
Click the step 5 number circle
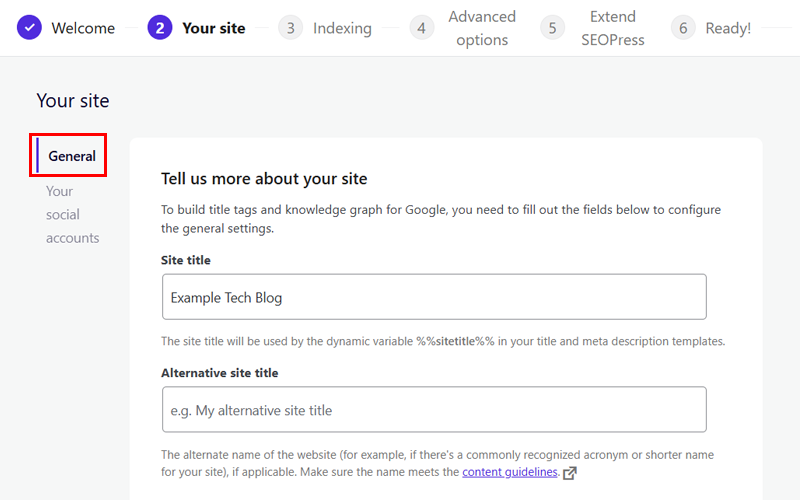(x=552, y=28)
